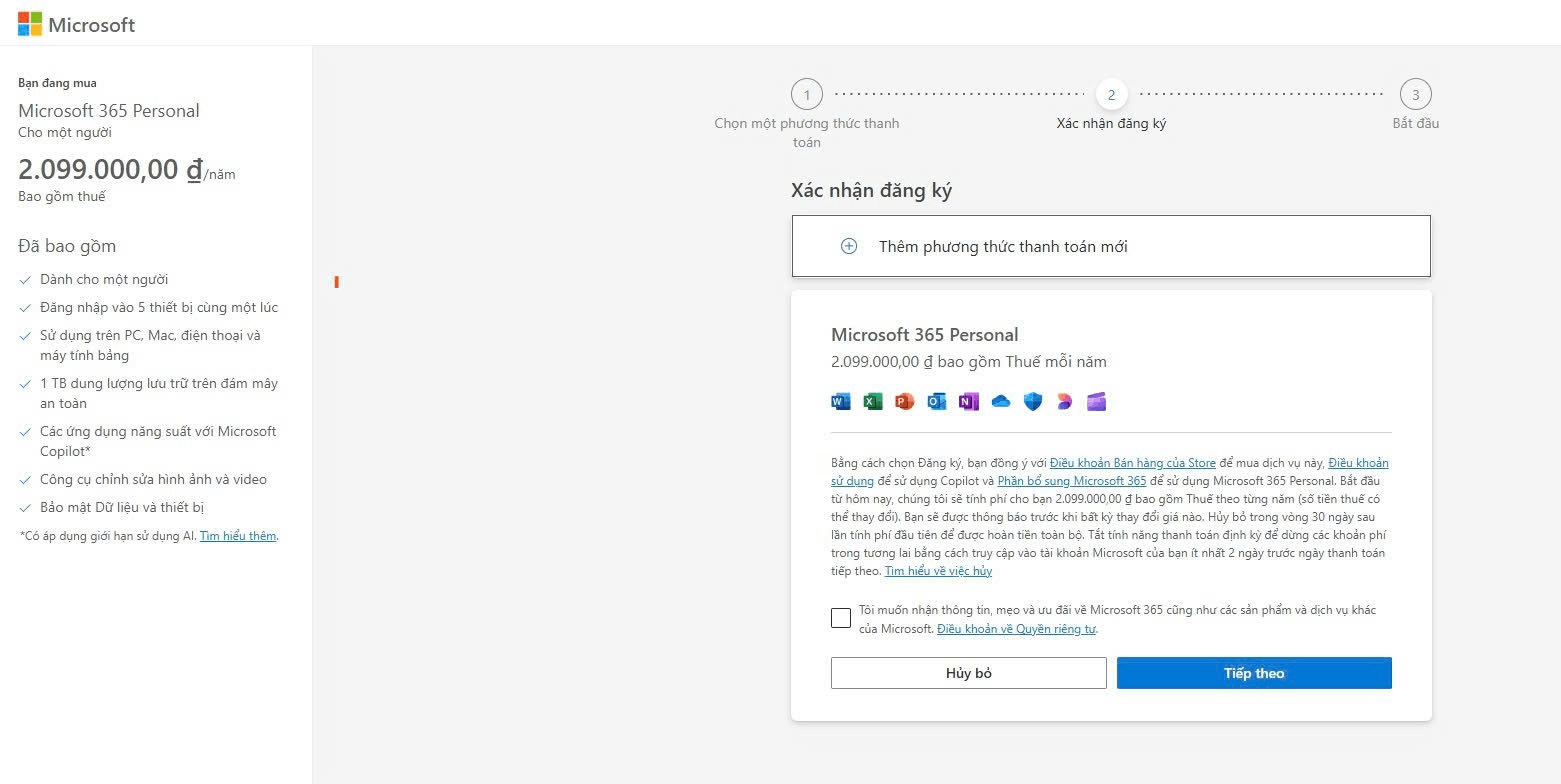Click the Đã bao gồm heading
The width and height of the screenshot is (1561, 784).
(67, 246)
